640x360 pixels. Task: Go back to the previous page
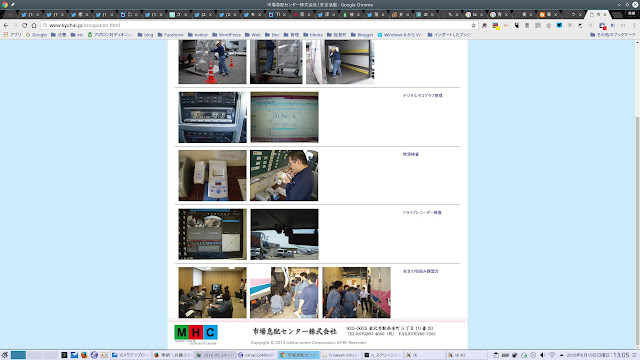[x=6, y=25]
